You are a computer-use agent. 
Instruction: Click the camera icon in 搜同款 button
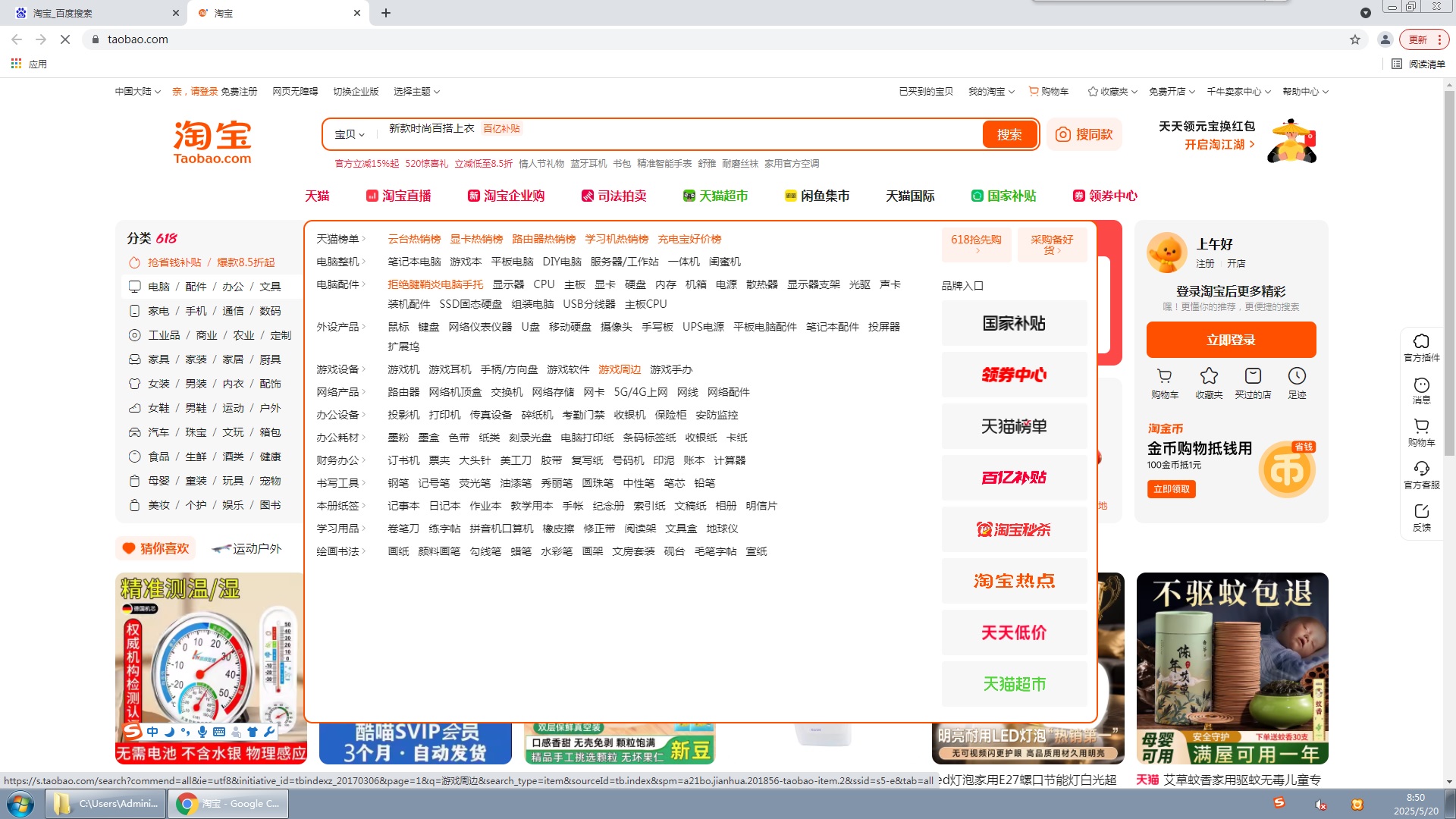(x=1063, y=134)
